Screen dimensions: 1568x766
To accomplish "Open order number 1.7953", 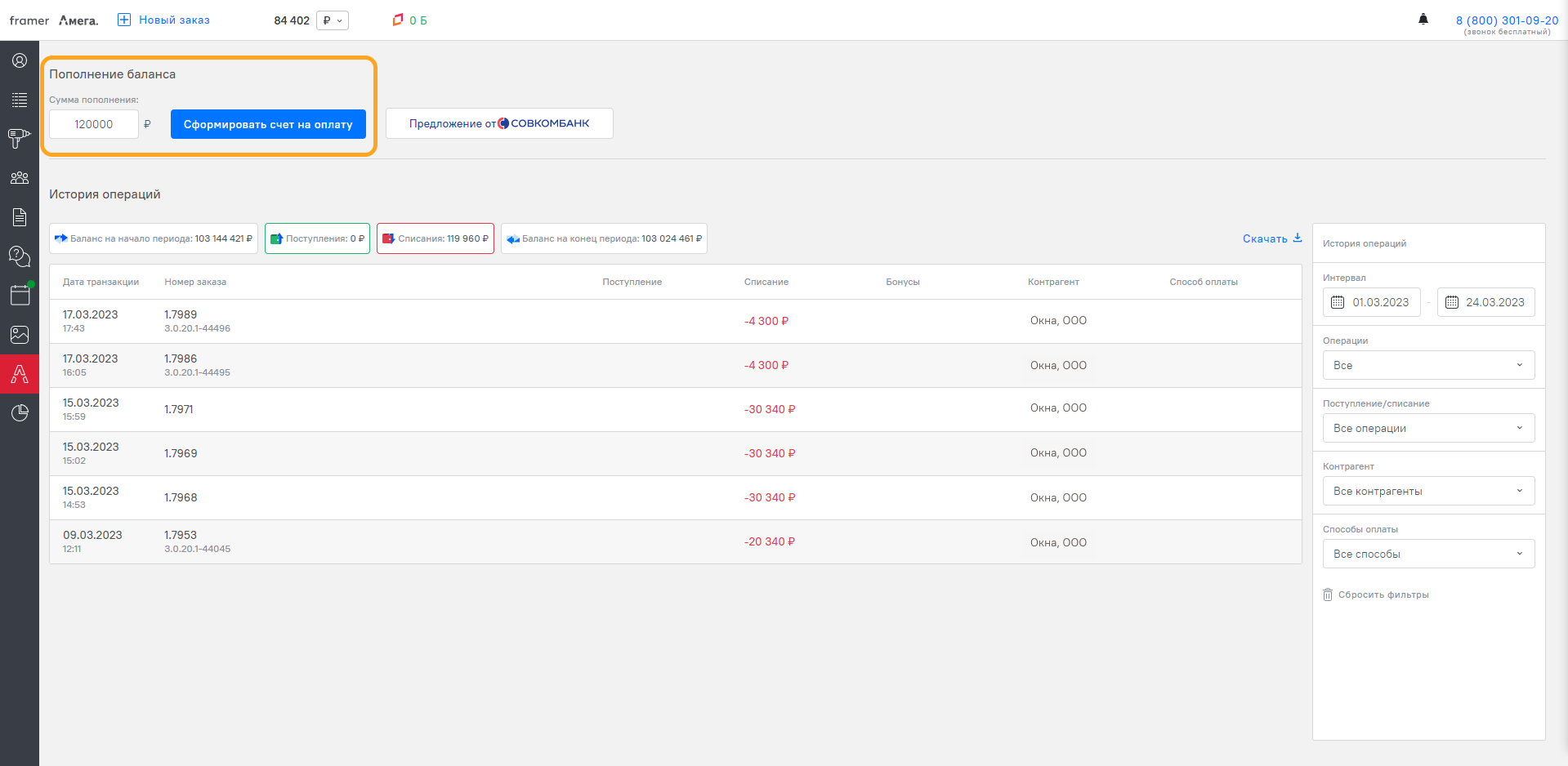I will tap(181, 535).
